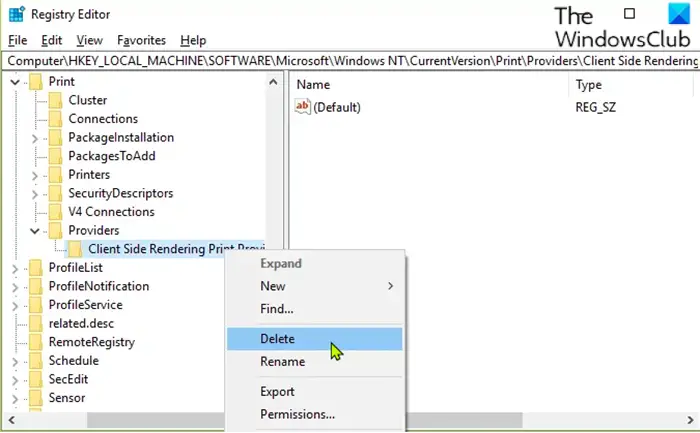Click horizontal scrollbar left arrow

click(x=11, y=420)
